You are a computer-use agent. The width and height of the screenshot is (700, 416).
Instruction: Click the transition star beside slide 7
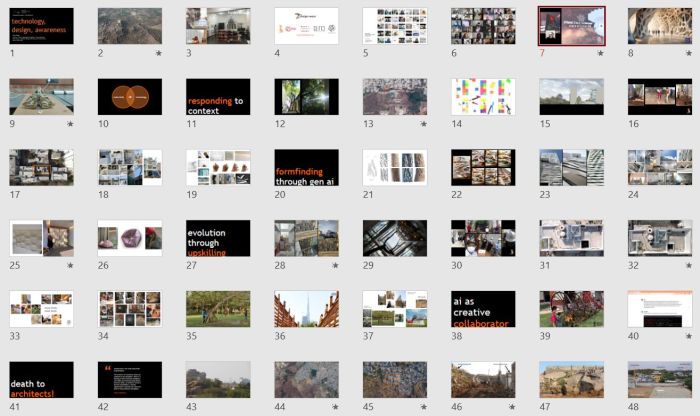(599, 54)
